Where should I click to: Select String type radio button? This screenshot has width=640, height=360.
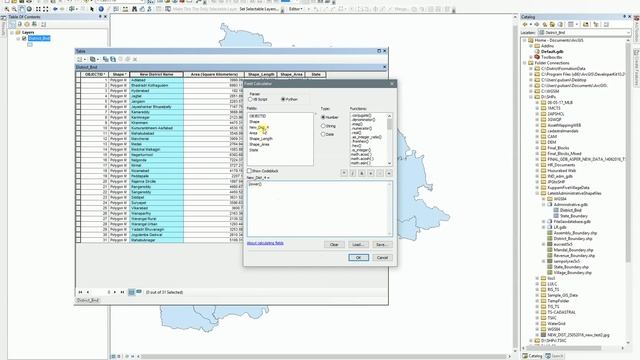323,126
